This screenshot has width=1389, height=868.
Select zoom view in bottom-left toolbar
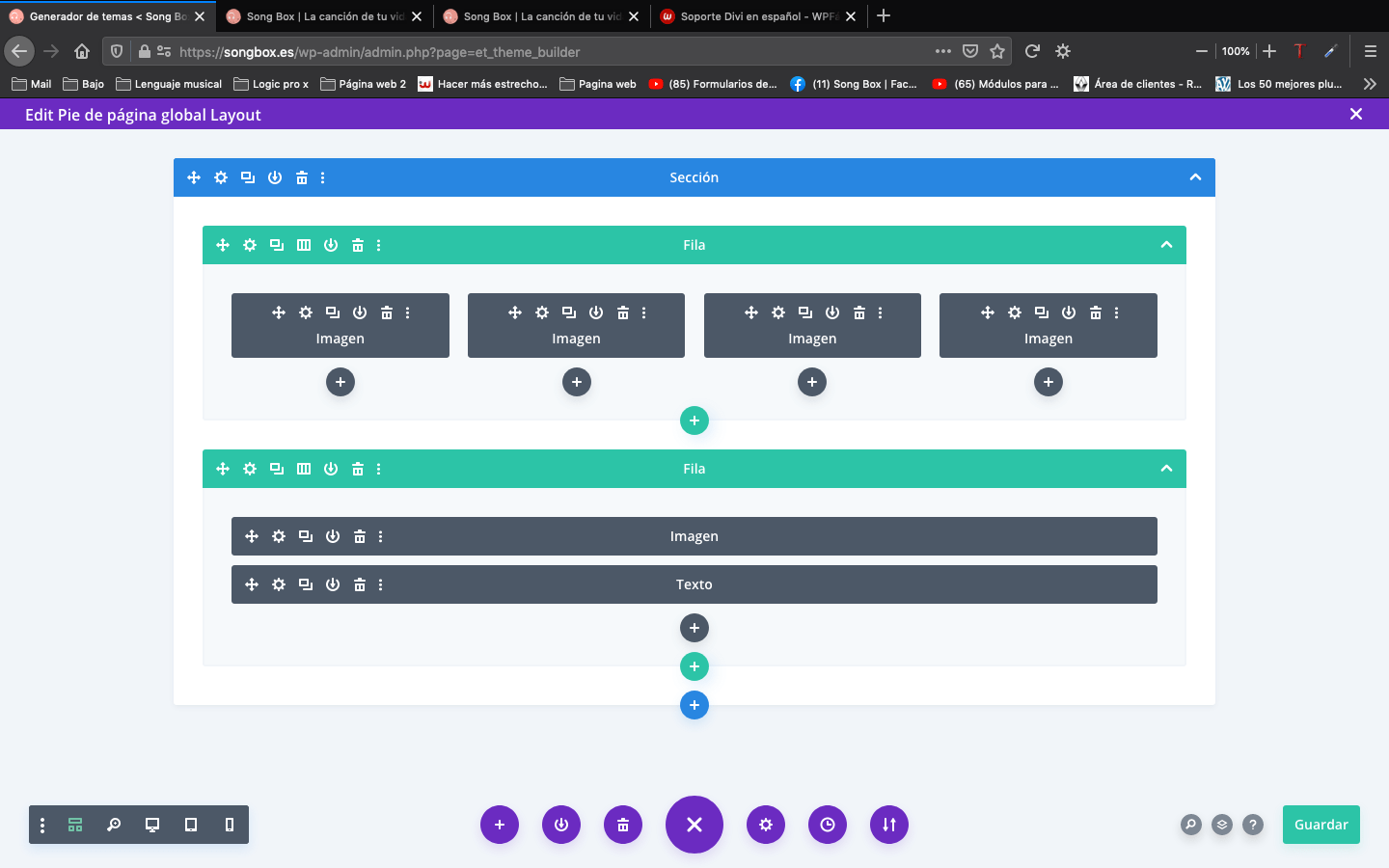[114, 825]
